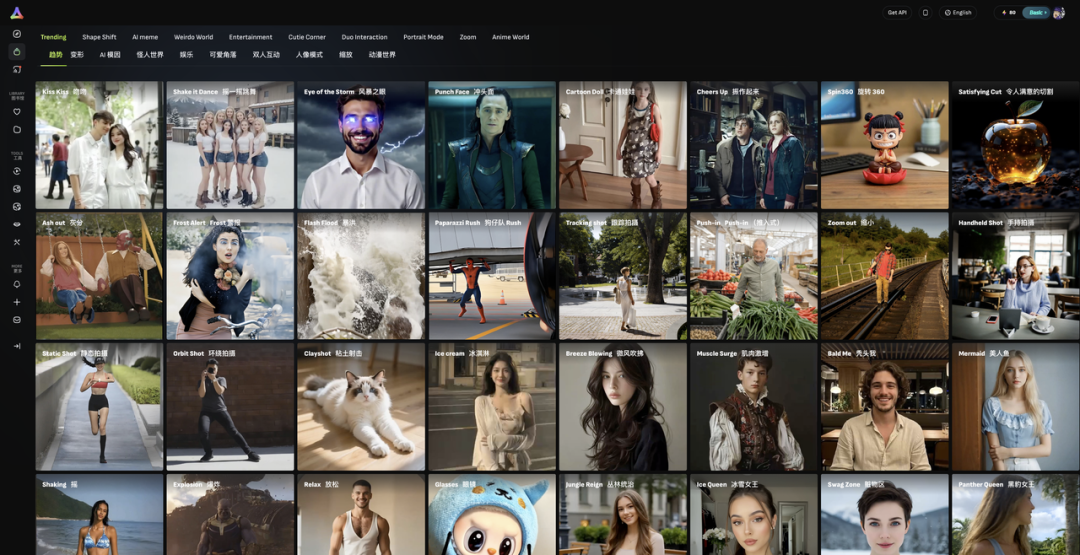Open the app logo home icon
The width and height of the screenshot is (1080, 555).
point(17,12)
